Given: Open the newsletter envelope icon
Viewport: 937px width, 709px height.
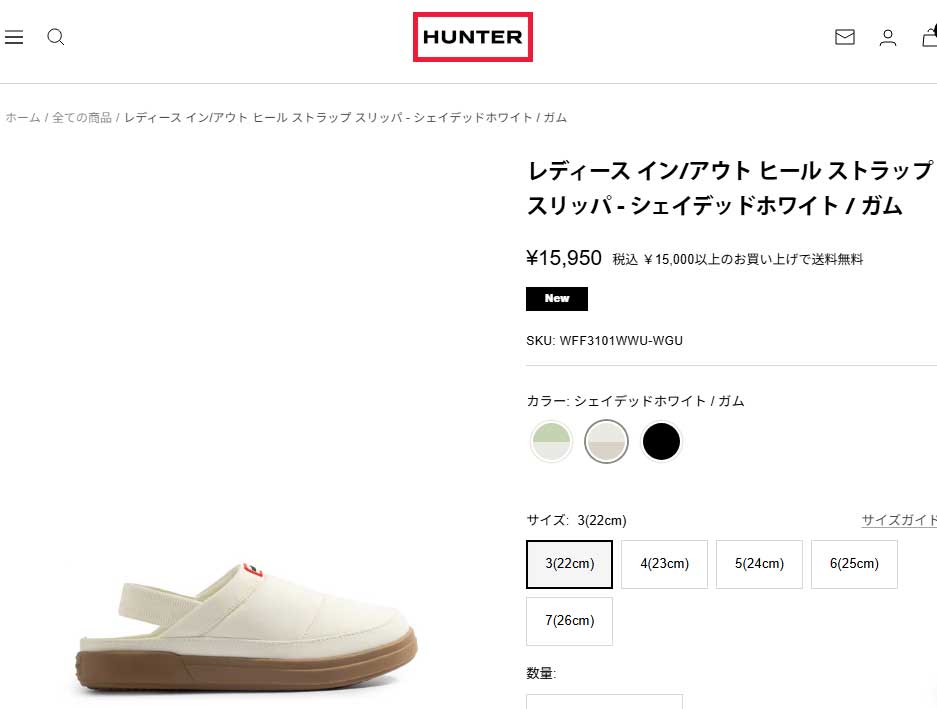Looking at the screenshot, I should click(x=844, y=37).
